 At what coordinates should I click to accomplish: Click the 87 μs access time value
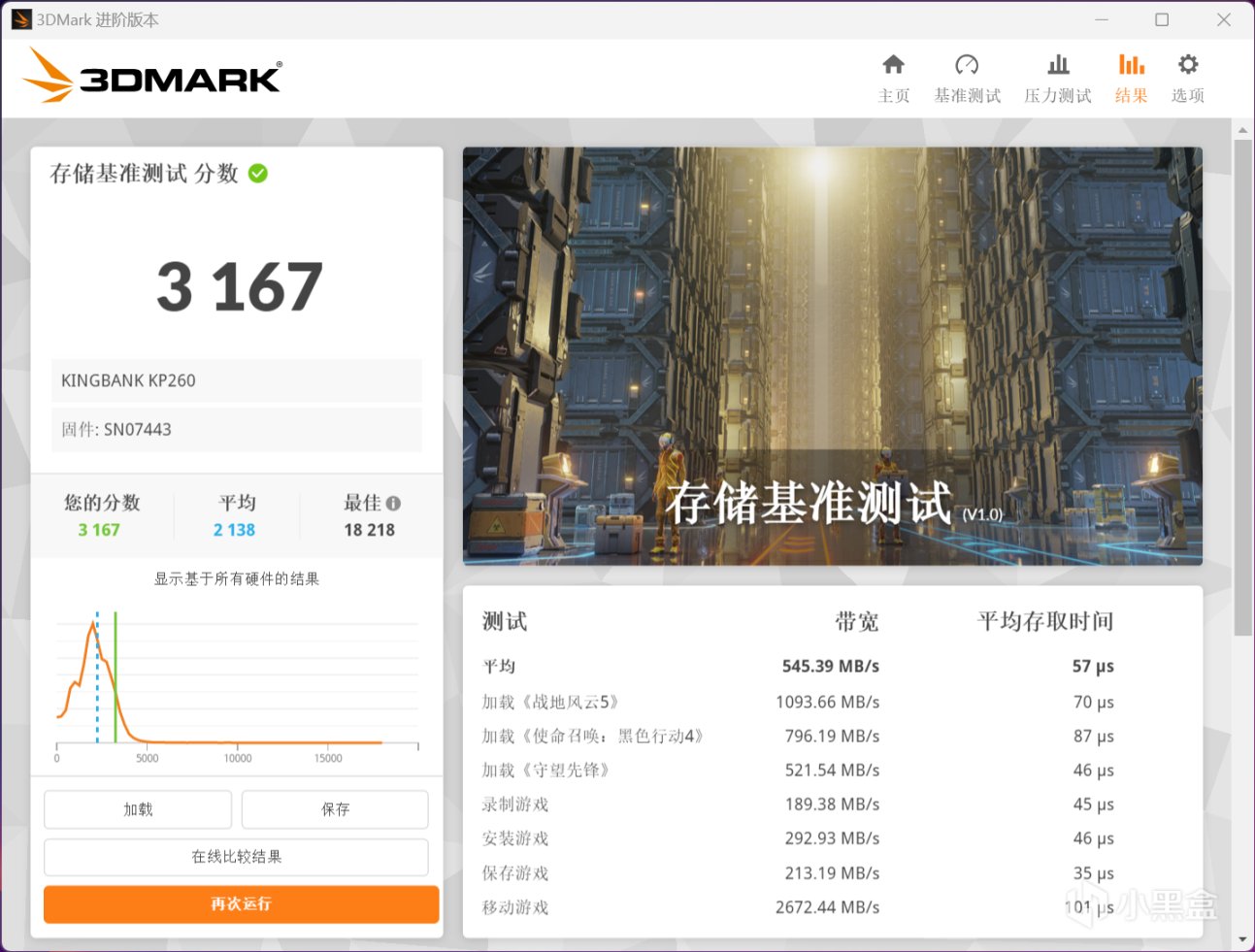point(1094,737)
